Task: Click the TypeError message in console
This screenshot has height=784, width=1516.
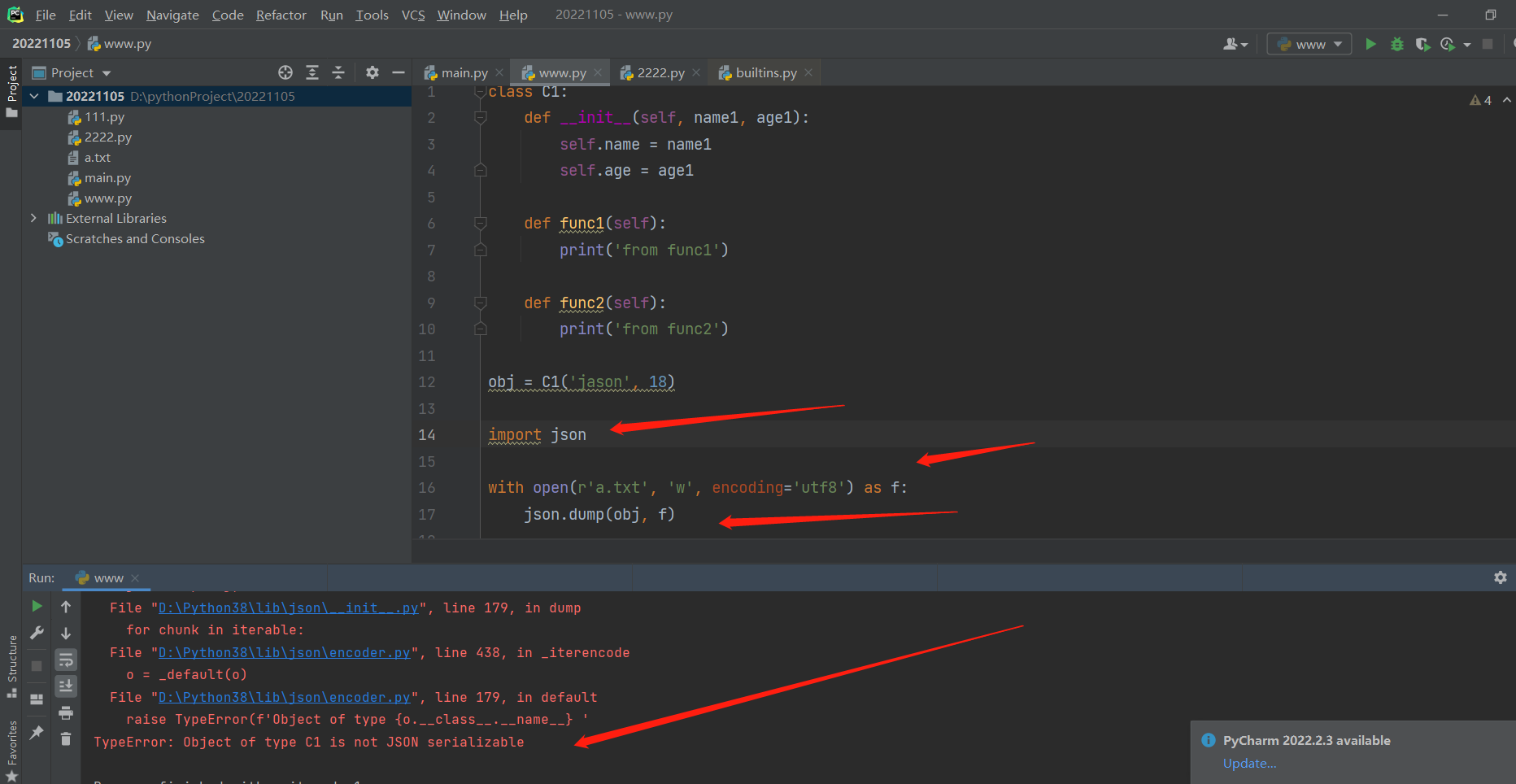Action: tap(309, 742)
